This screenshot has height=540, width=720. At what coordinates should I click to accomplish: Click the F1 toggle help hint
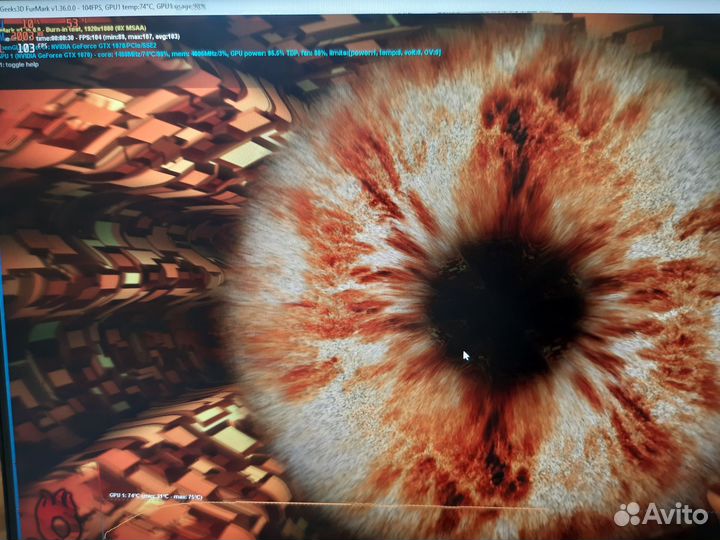tap(19, 65)
